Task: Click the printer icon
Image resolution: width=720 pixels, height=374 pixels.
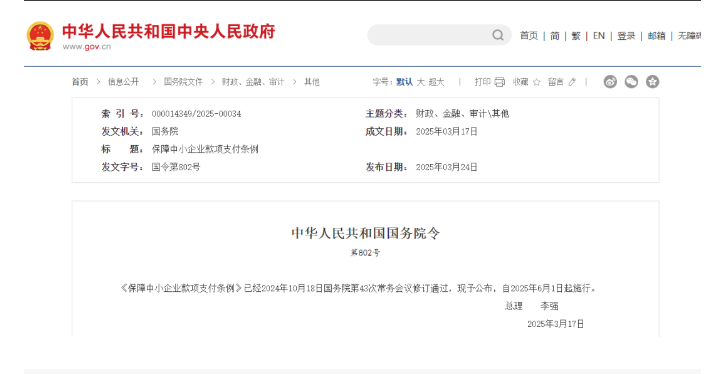Action: [500, 82]
